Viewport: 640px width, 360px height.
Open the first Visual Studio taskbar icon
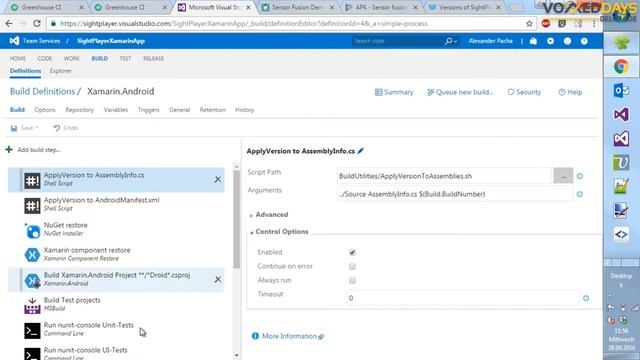coord(621,114)
